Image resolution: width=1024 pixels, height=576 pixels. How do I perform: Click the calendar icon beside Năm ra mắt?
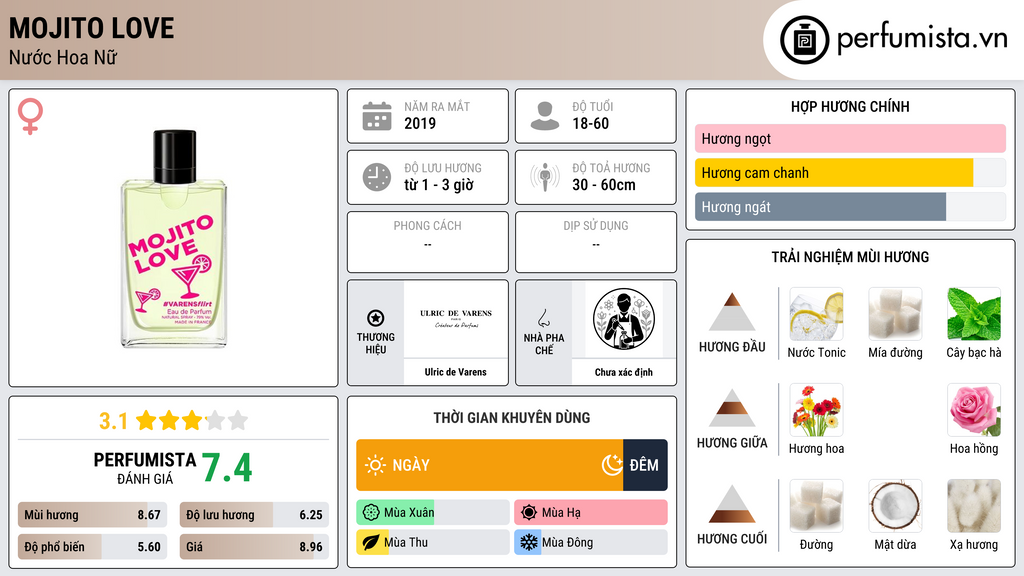[x=377, y=116]
